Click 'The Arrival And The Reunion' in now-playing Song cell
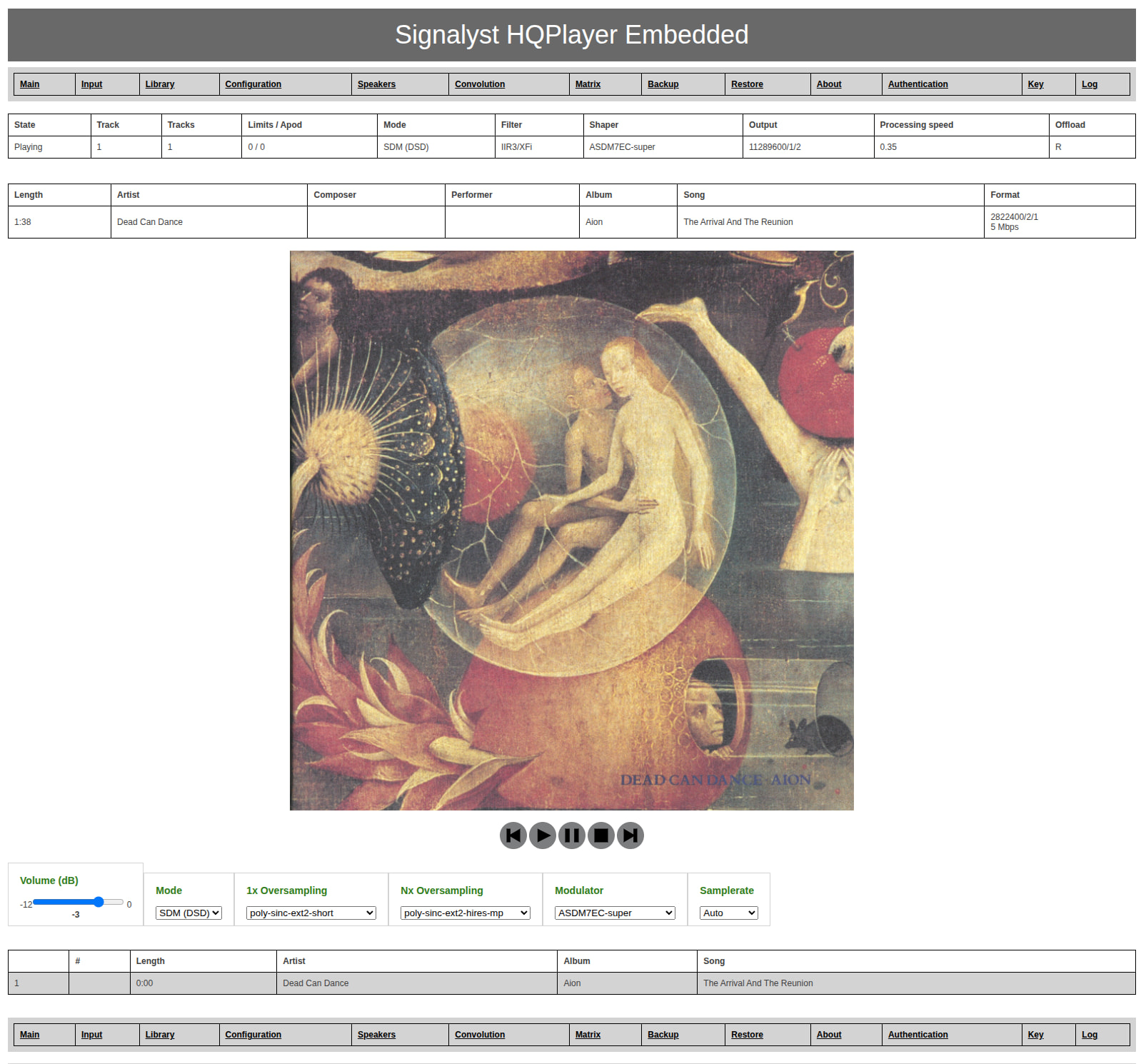Image resolution: width=1146 pixels, height=1064 pixels. coord(738,222)
